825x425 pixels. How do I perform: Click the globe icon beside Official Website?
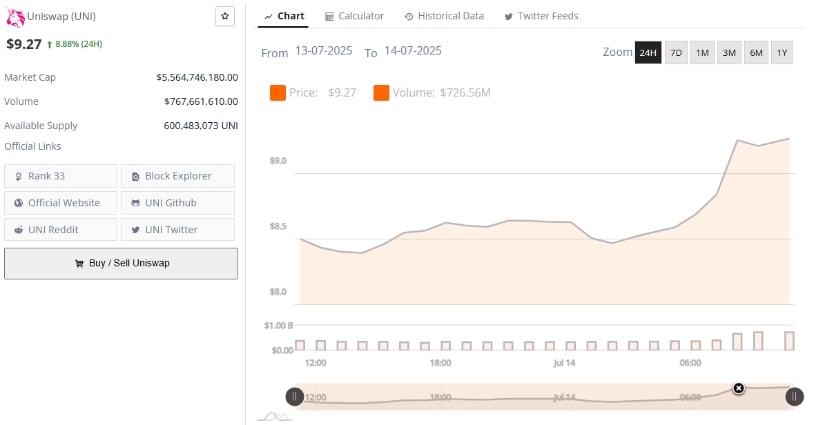[x=18, y=203]
